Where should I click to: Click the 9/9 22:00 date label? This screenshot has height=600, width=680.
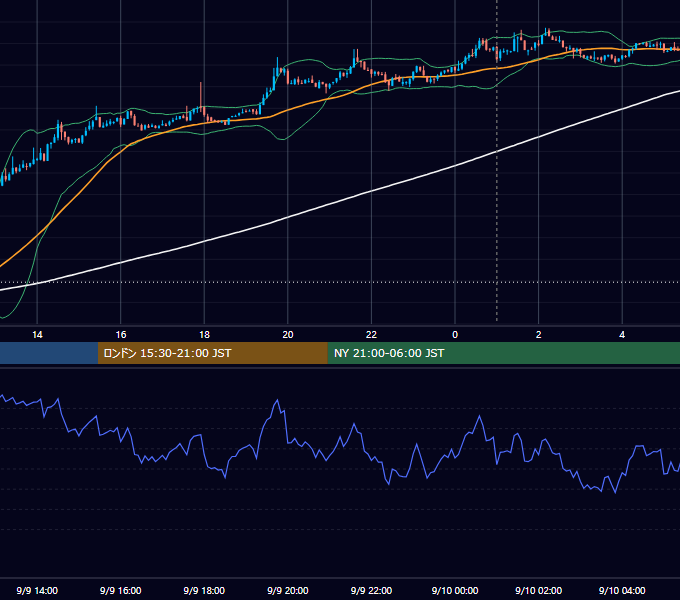tap(371, 590)
